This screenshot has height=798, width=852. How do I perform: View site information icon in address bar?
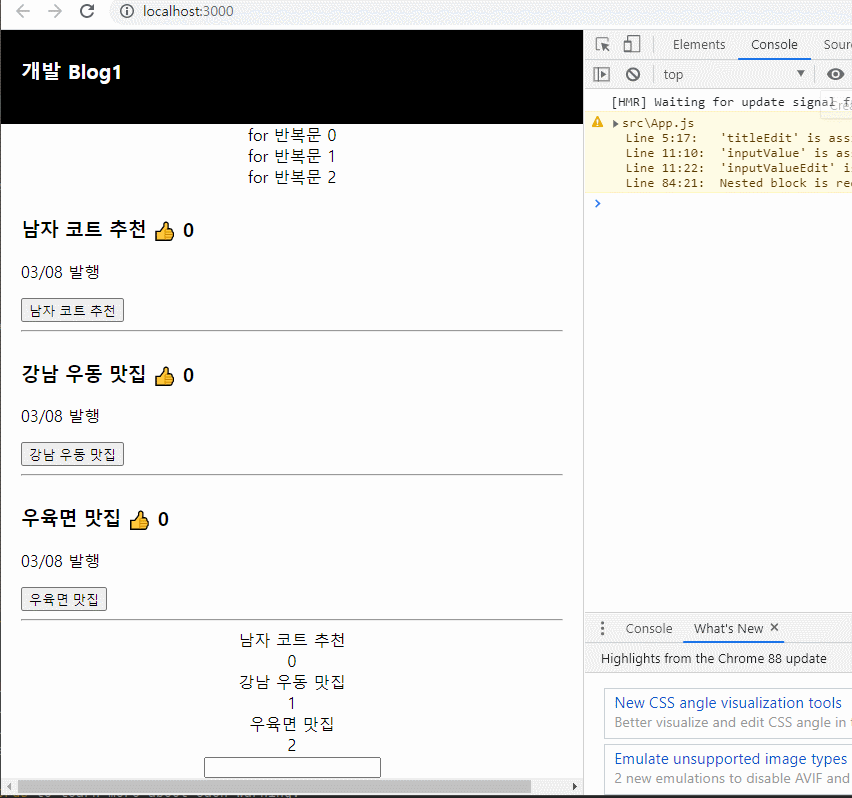127,11
